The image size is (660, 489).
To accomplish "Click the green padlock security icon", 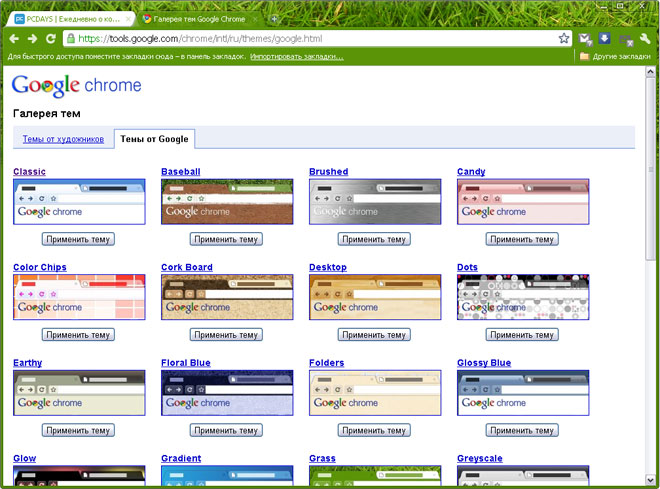I will coord(71,39).
